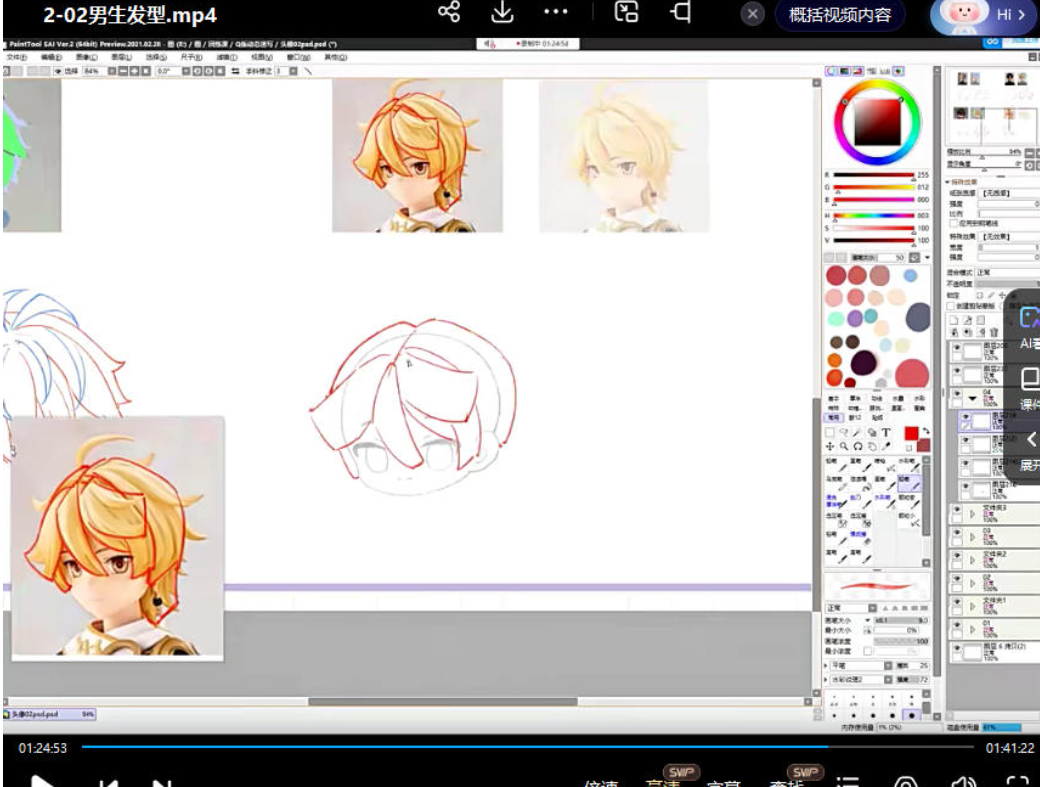Toggle visibility eye of layer 文件夹1
Image resolution: width=1040 pixels, height=787 pixels.
(956, 603)
